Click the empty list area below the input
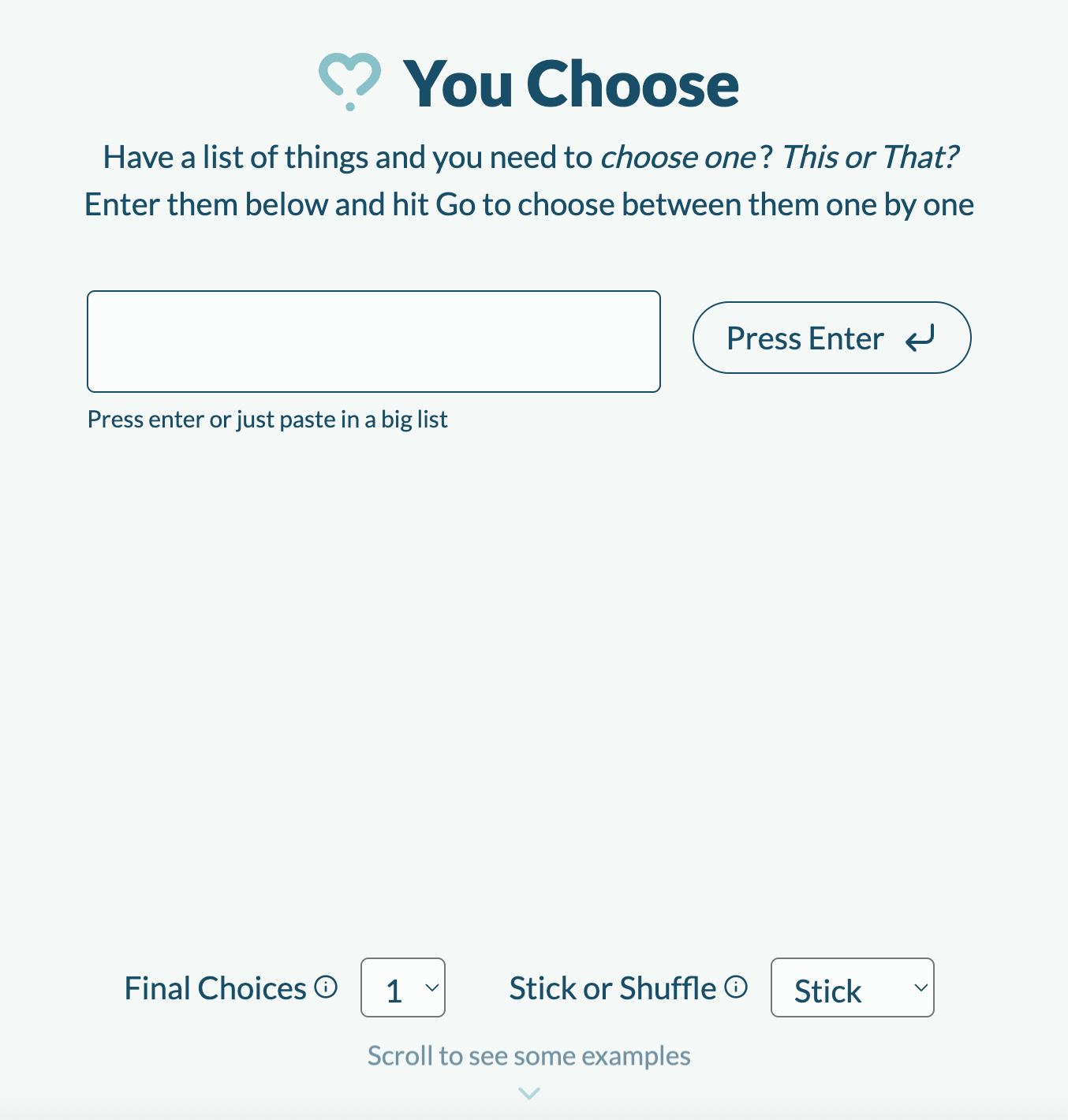1068x1120 pixels. pos(528,670)
